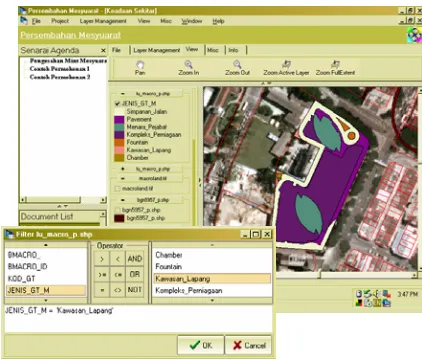Image resolution: width=422 pixels, height=360 pixels.
Task: Click the Persembahan Mesyuarat banner title
Action: tap(70, 35)
